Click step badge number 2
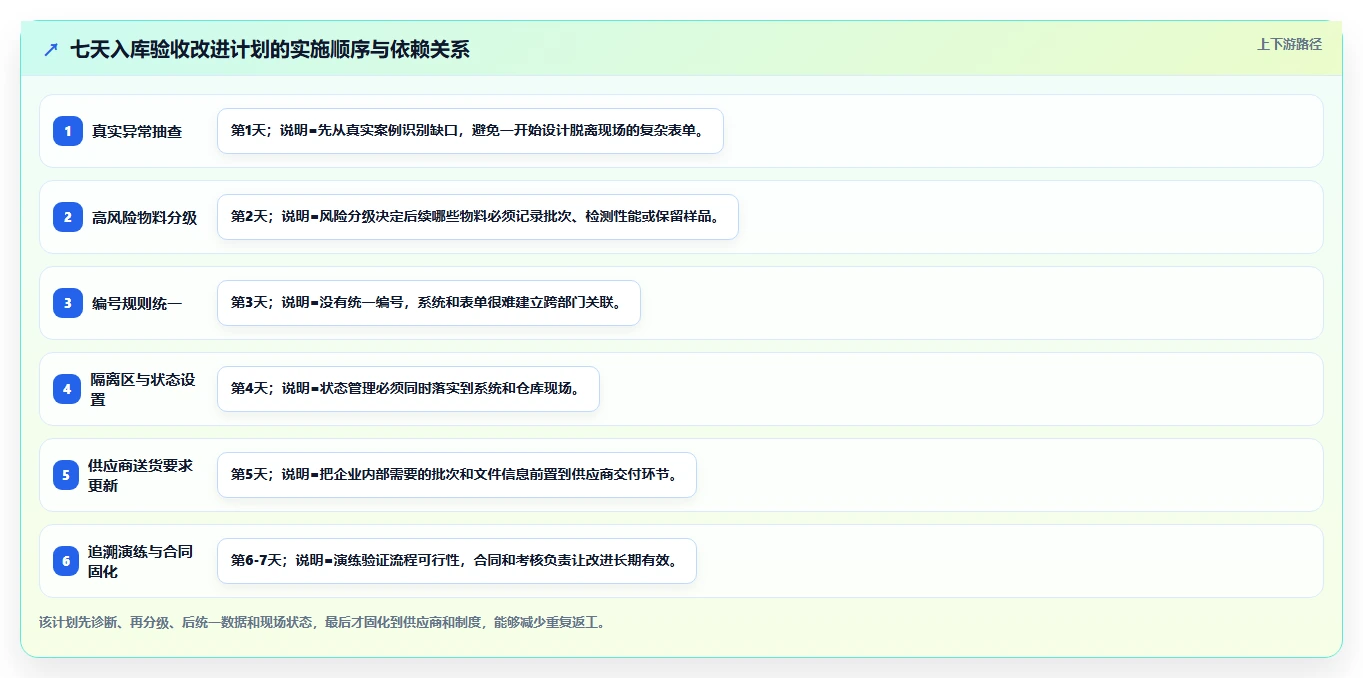 pos(67,216)
